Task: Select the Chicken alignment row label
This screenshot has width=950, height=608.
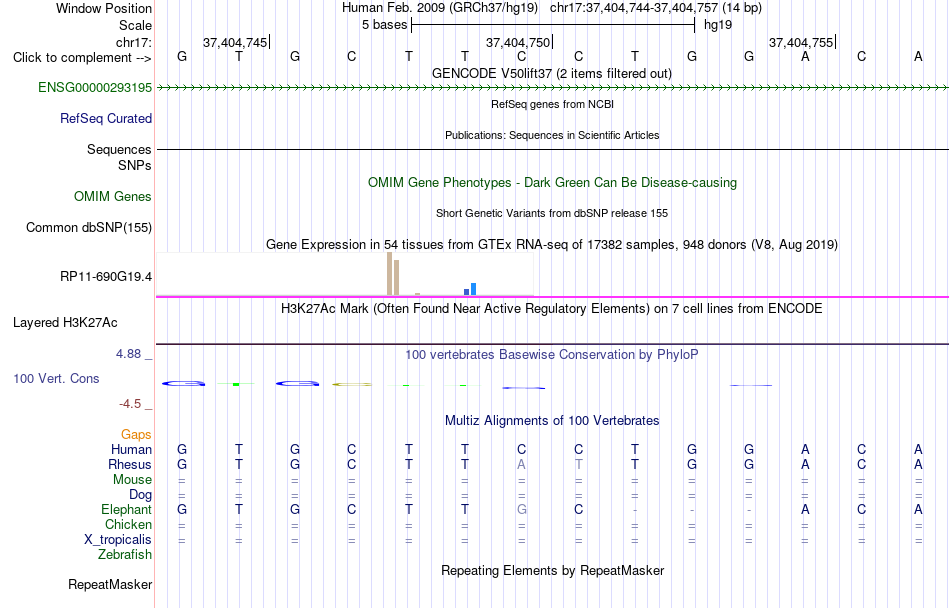Action: click(x=128, y=524)
